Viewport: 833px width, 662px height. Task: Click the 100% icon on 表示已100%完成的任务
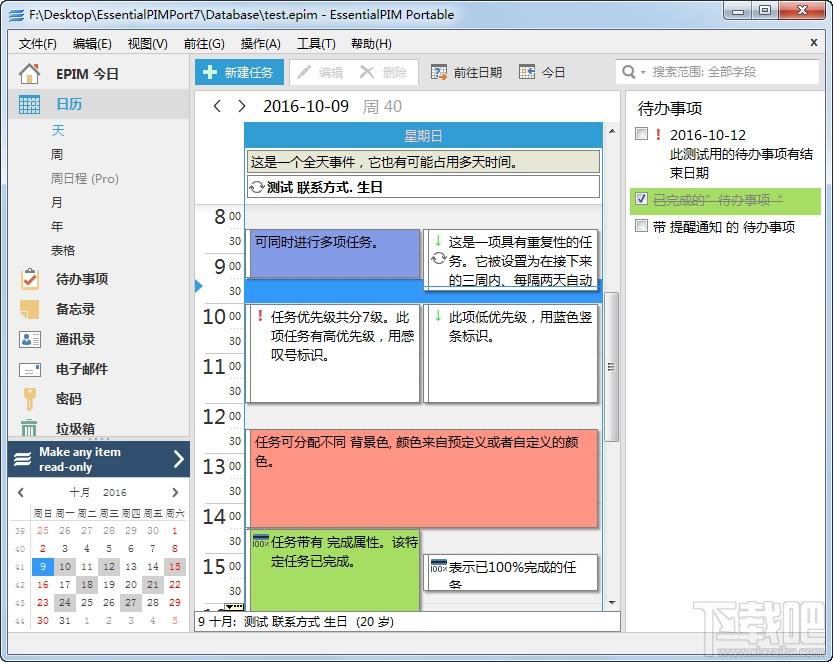point(439,566)
